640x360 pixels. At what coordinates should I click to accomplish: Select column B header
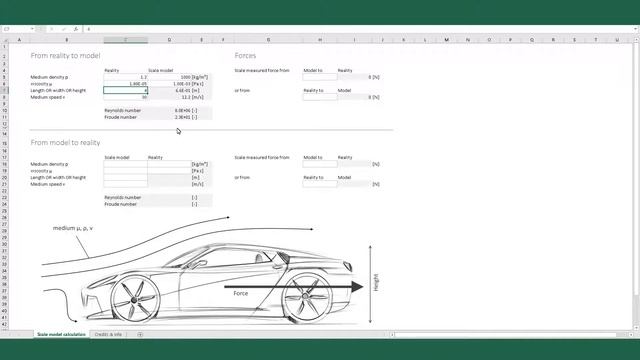[67, 40]
